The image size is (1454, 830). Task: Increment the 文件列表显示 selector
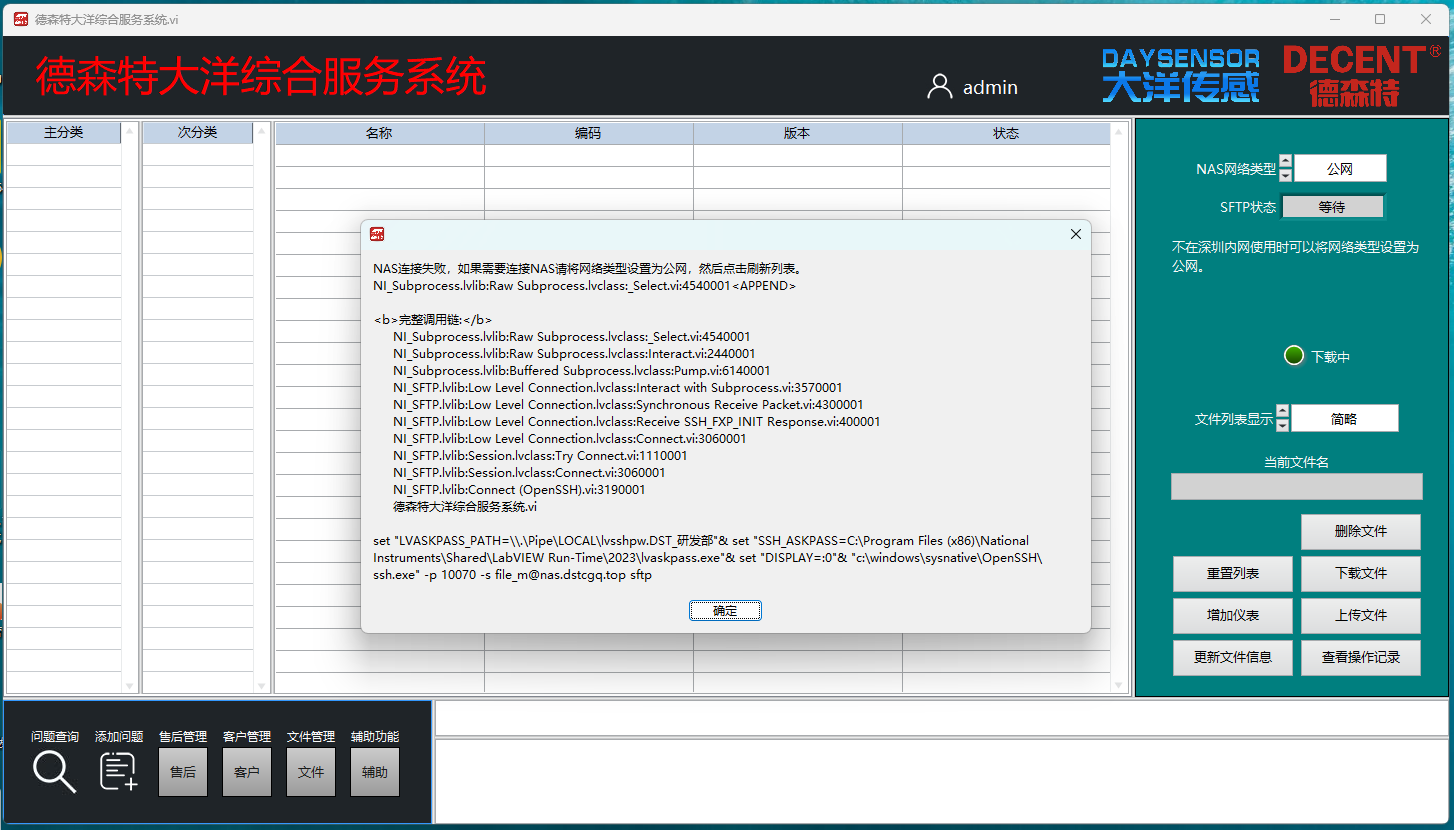1283,411
